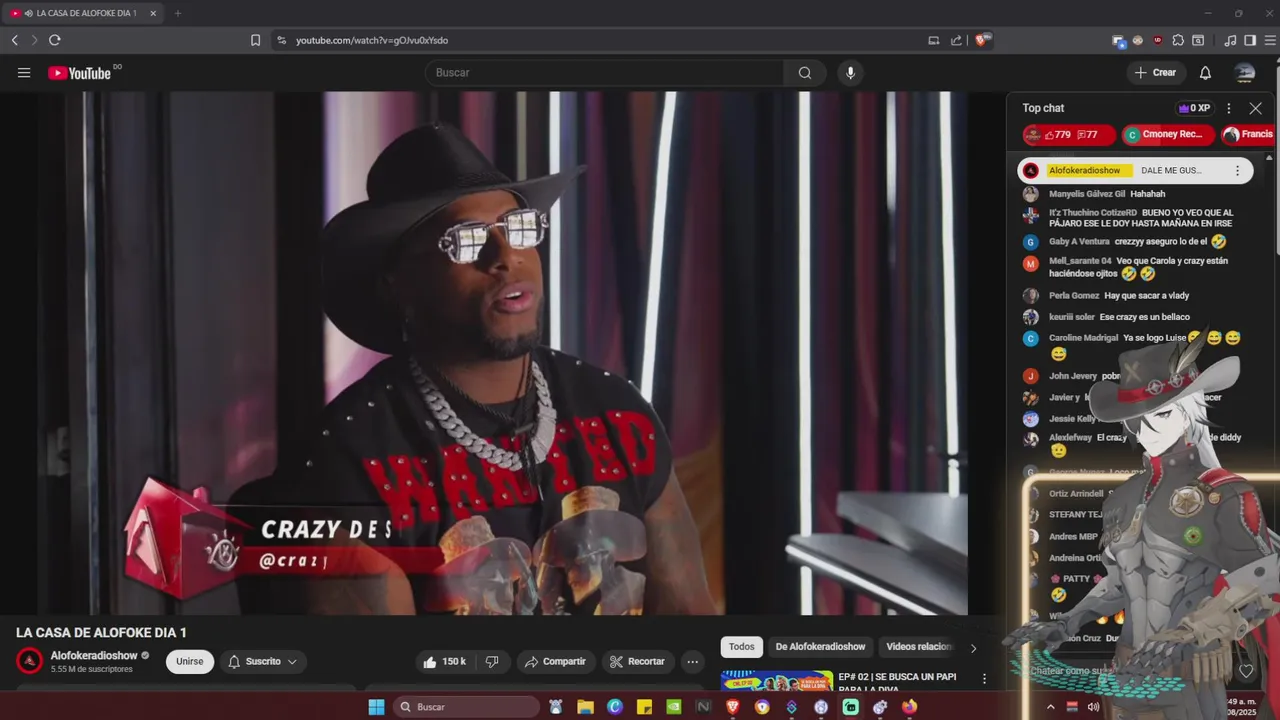Click the Recortar clip button
This screenshot has height=720, width=1280.
637,662
